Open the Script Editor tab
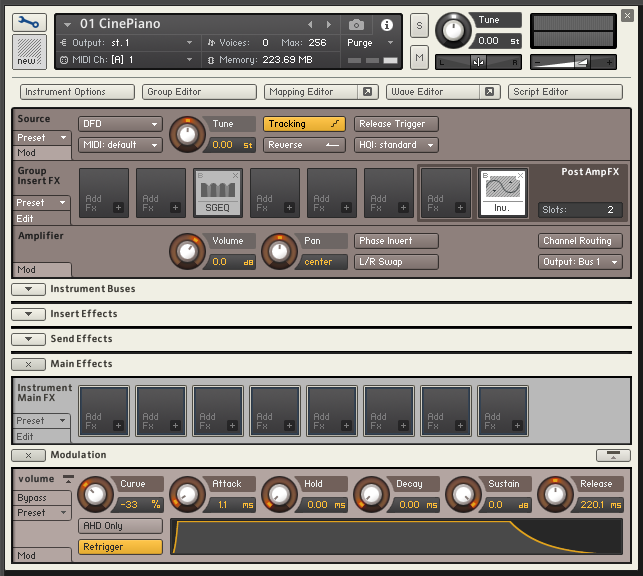This screenshot has height=576, width=643. click(565, 92)
